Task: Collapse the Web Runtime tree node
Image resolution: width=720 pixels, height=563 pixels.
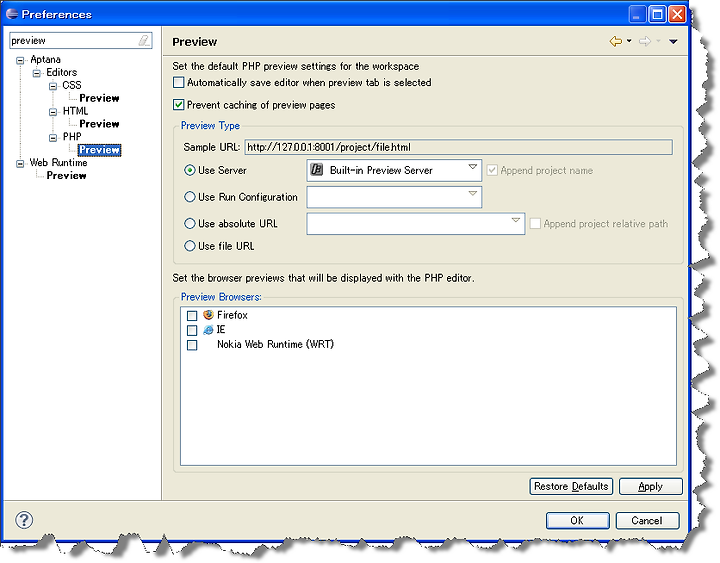Action: (x=20, y=163)
